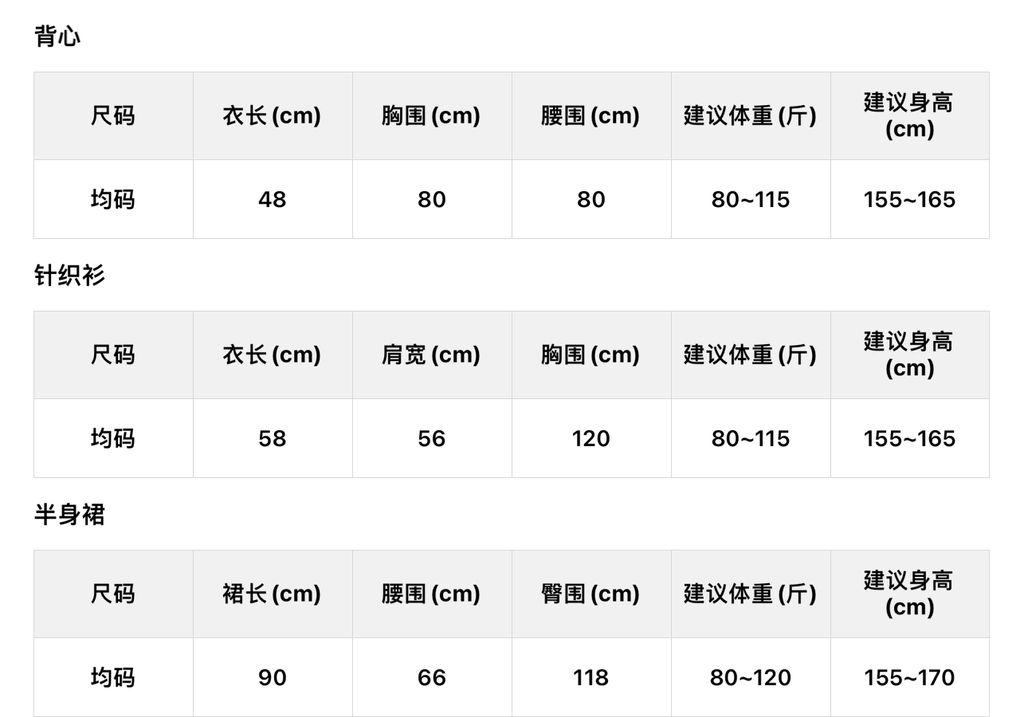The height and width of the screenshot is (717, 1024).
Task: Select the 裙长 (cm) column header
Action: (x=272, y=594)
